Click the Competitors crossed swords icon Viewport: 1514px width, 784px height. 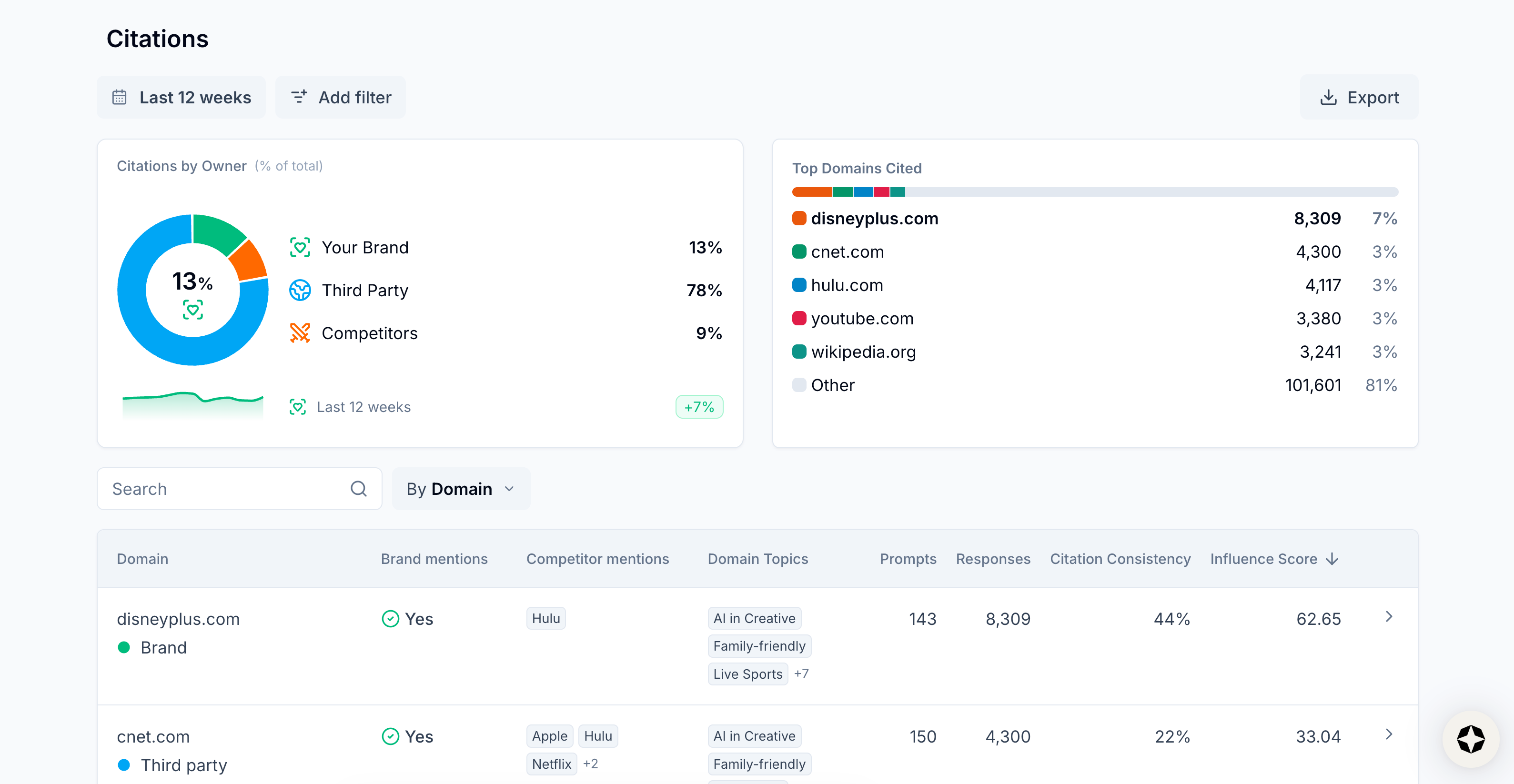300,333
